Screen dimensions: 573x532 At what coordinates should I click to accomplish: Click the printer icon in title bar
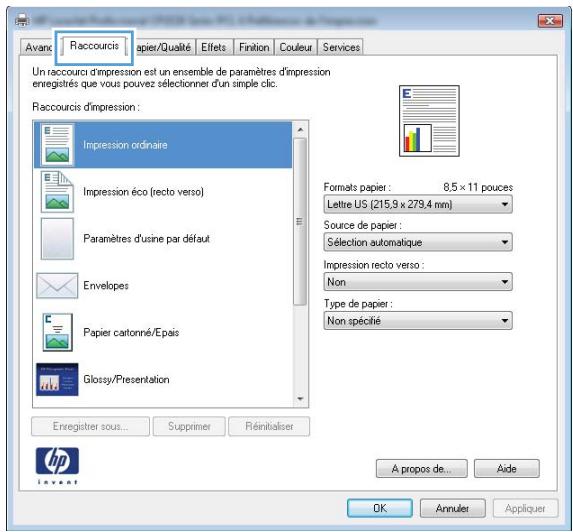point(22,20)
